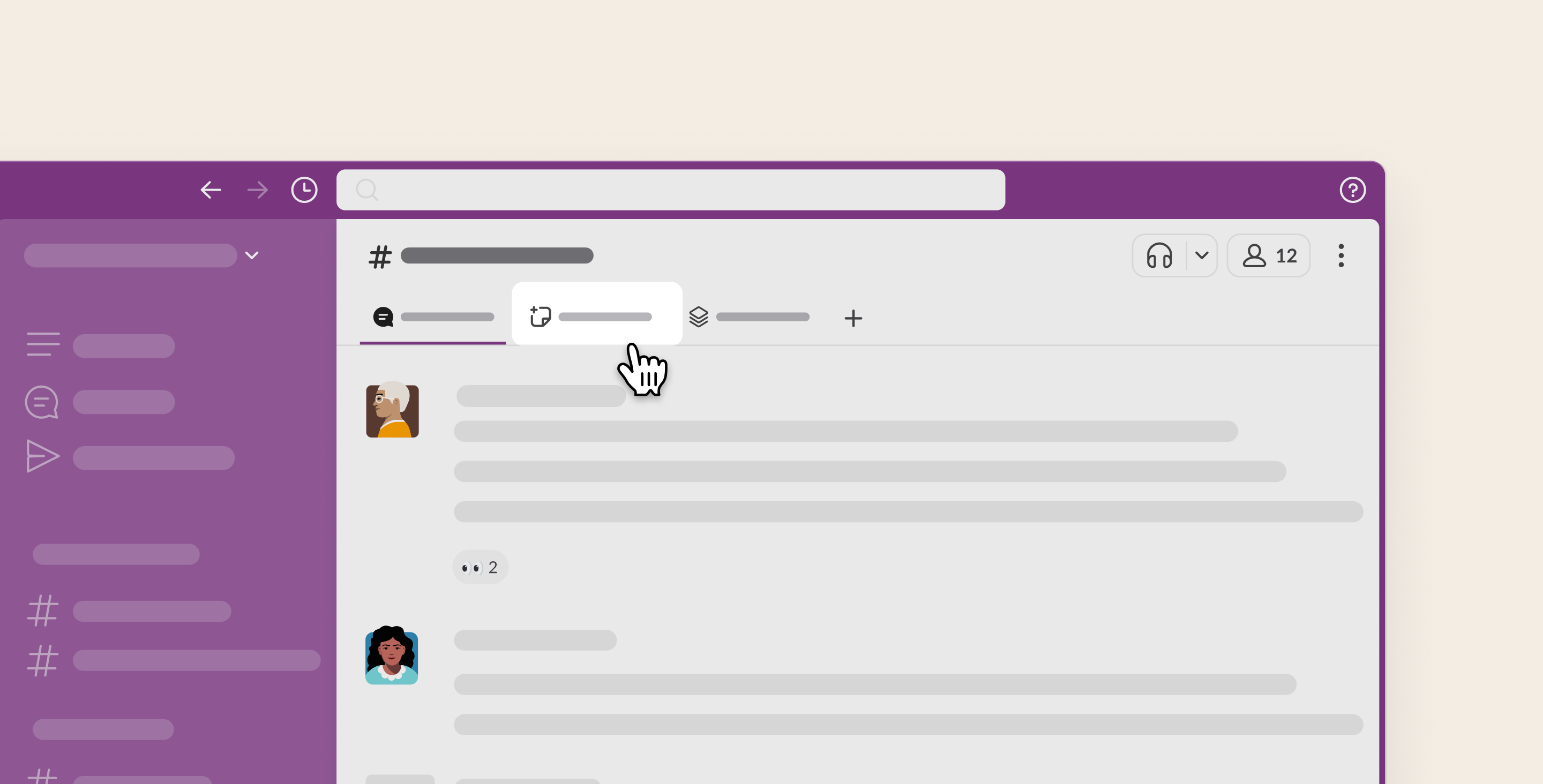Select the active middle tab
This screenshot has height=784, width=1543.
pyautogui.click(x=596, y=317)
